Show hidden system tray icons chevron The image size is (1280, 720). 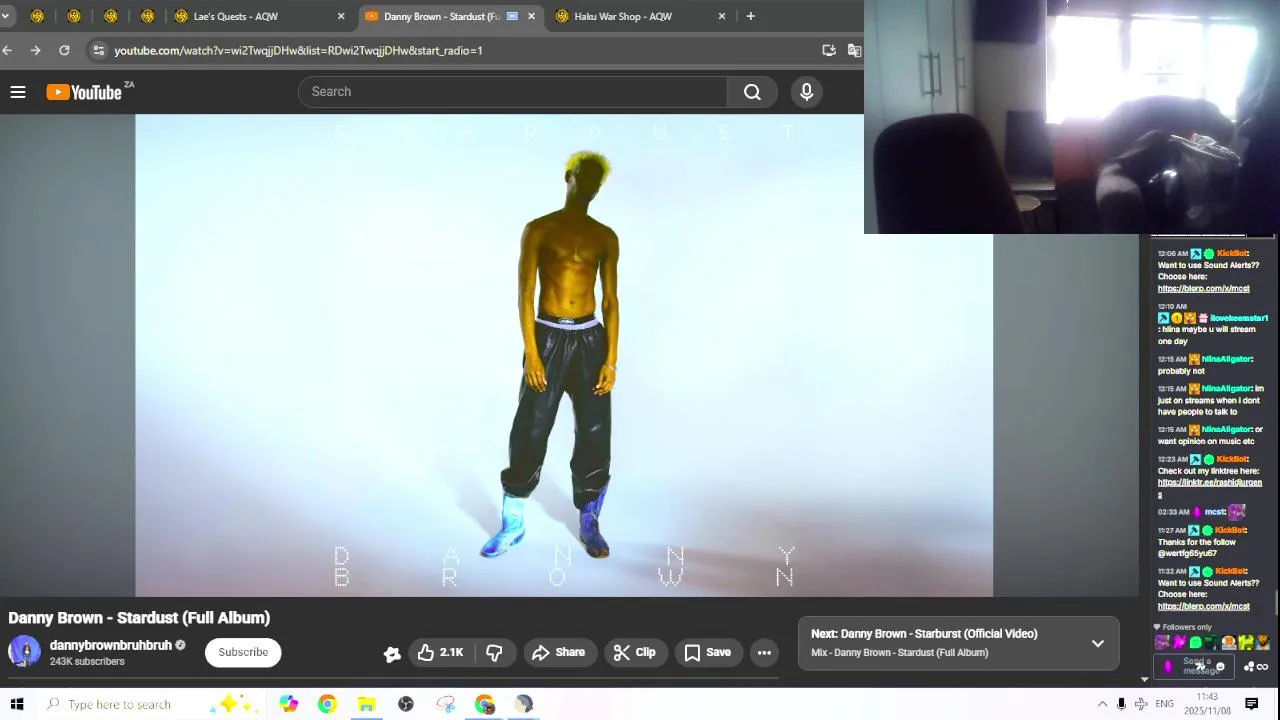point(1102,704)
